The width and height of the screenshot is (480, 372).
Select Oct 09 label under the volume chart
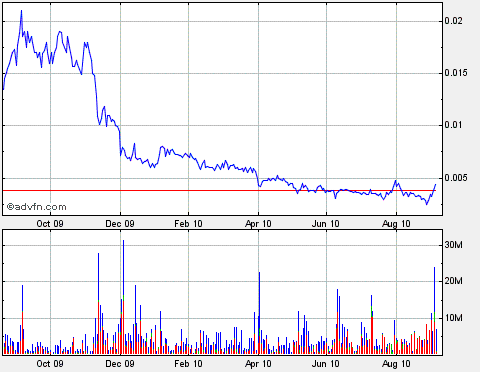50,363
